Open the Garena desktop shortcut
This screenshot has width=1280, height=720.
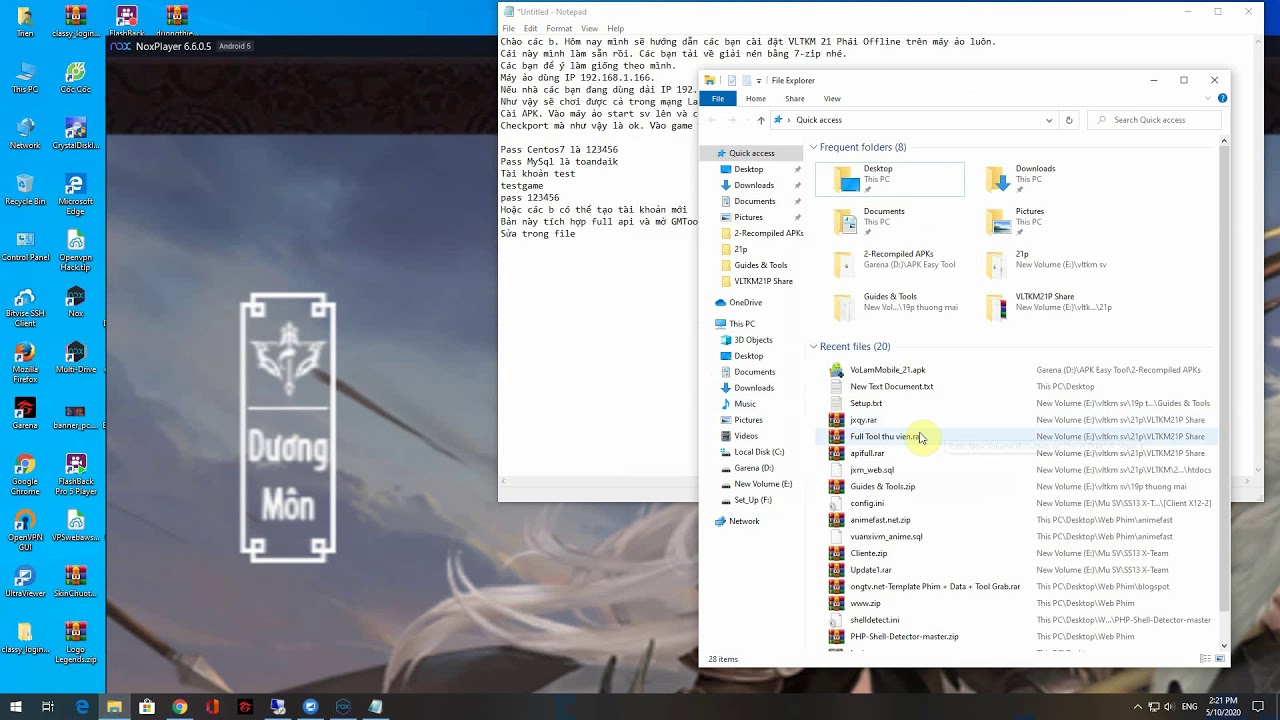pos(25,411)
